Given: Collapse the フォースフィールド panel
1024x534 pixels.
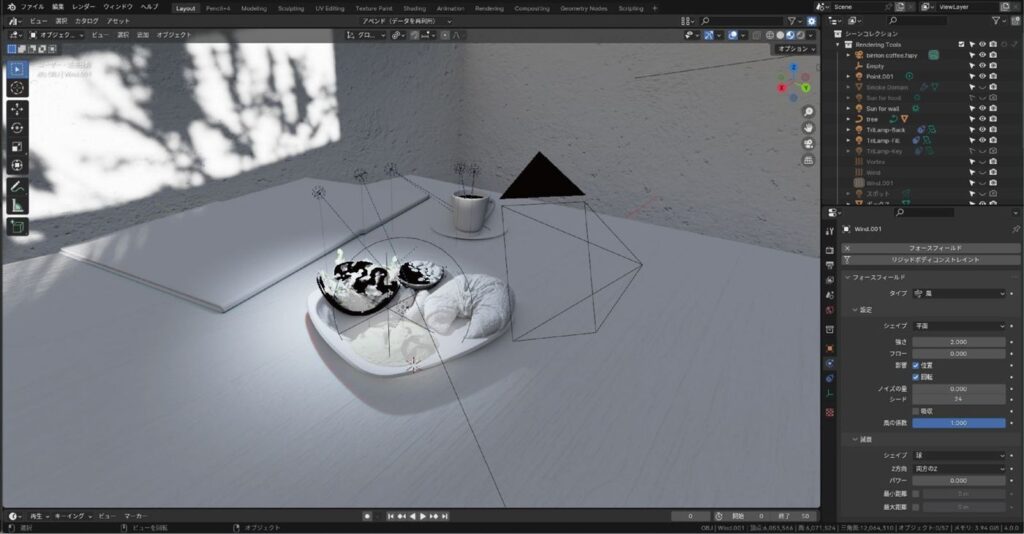Looking at the screenshot, I should (848, 277).
